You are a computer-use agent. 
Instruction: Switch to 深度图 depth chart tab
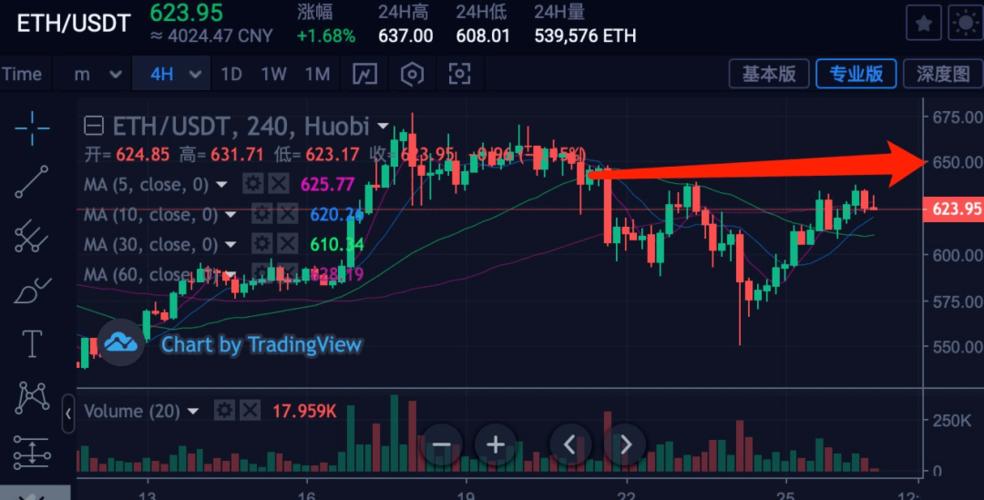pyautogui.click(x=942, y=74)
